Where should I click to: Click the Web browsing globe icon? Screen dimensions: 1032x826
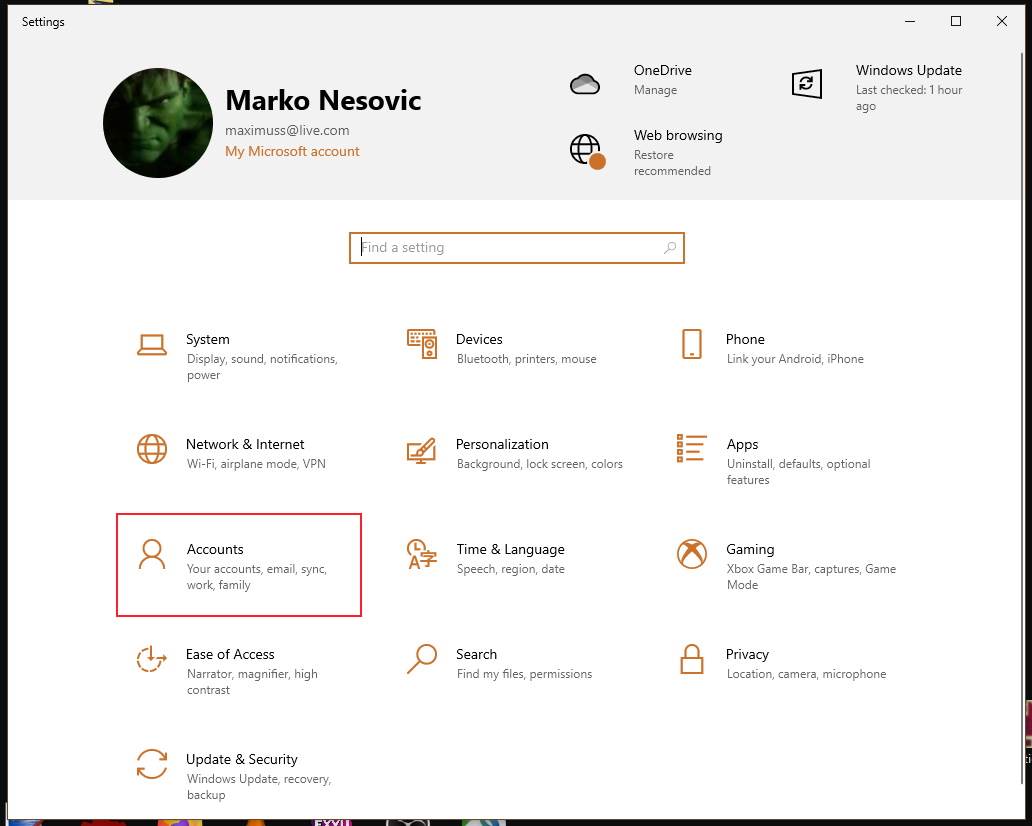(585, 150)
